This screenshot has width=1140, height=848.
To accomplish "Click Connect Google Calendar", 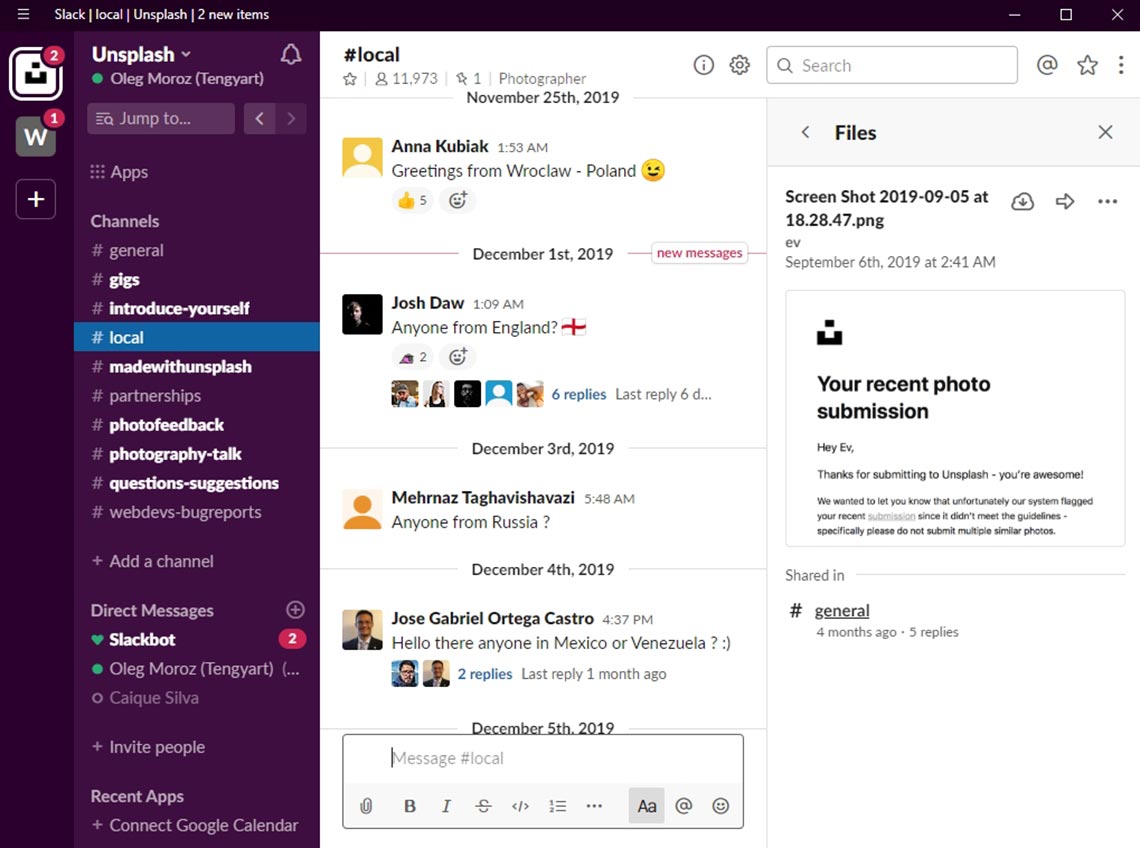I will pos(195,825).
